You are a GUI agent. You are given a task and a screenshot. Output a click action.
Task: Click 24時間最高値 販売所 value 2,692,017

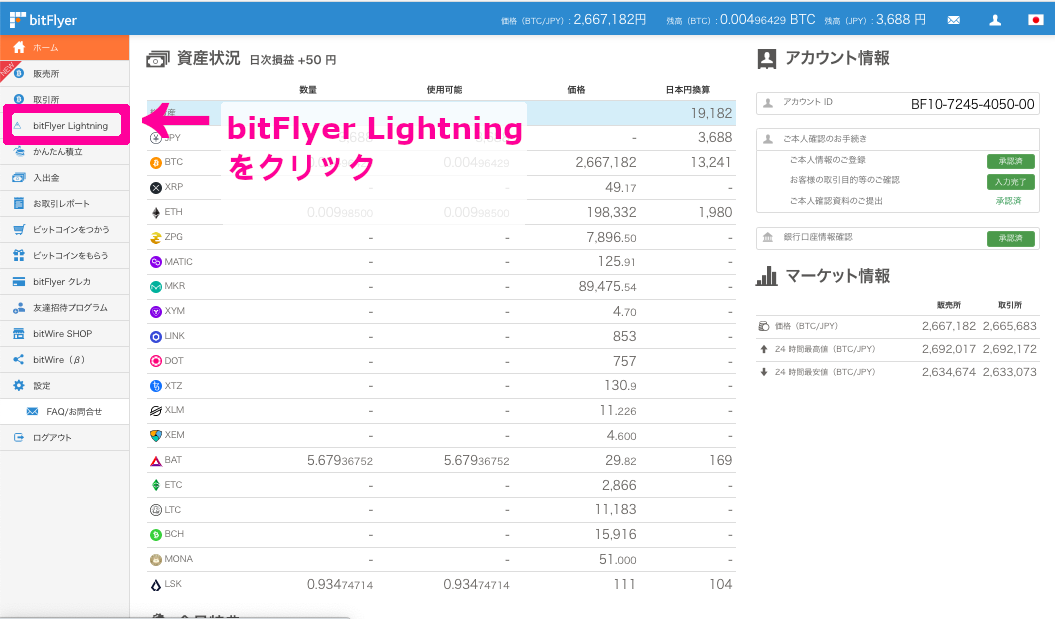click(949, 349)
